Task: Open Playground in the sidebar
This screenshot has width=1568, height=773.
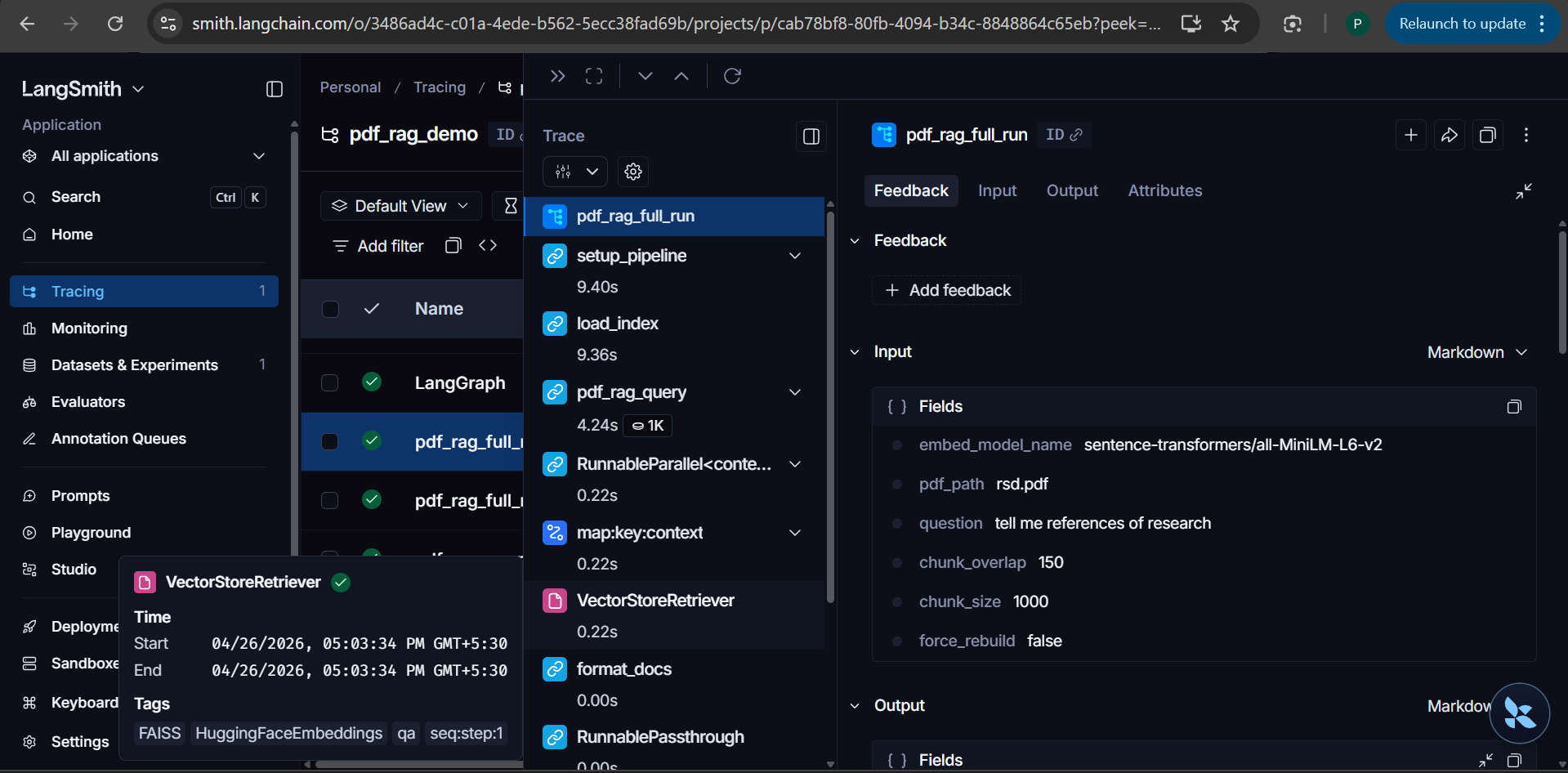Action: (x=144, y=533)
